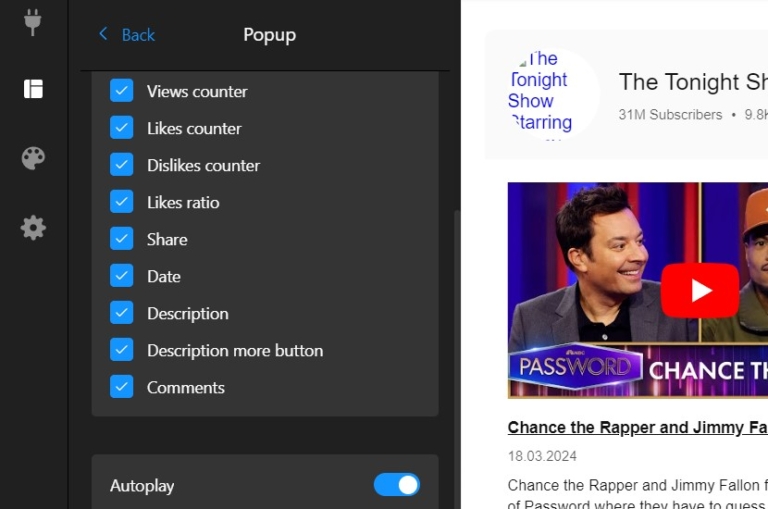Disable the Dislikes counter checkbox
The width and height of the screenshot is (768, 509).
(122, 165)
